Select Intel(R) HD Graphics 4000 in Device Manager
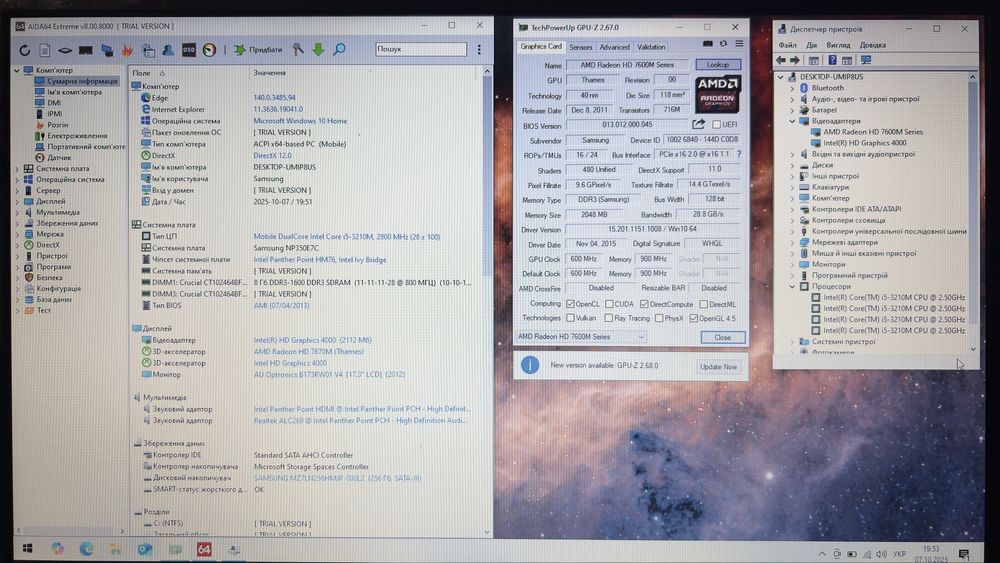The height and width of the screenshot is (563, 1000). (x=864, y=143)
